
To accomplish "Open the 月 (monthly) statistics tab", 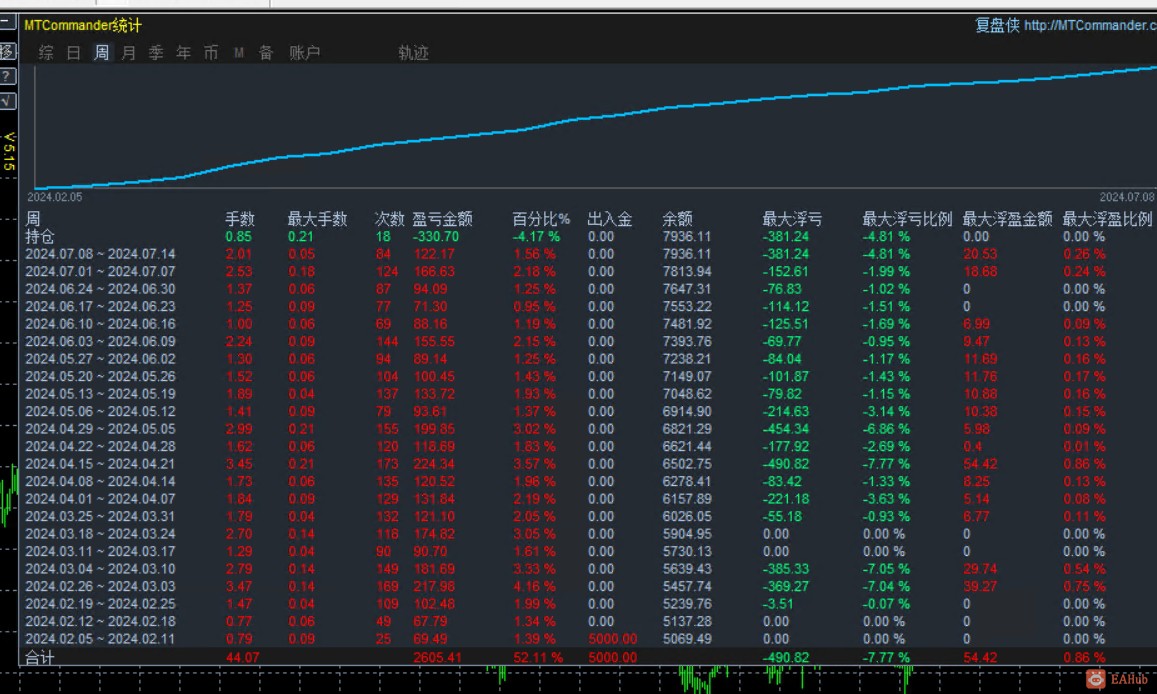I will [128, 53].
